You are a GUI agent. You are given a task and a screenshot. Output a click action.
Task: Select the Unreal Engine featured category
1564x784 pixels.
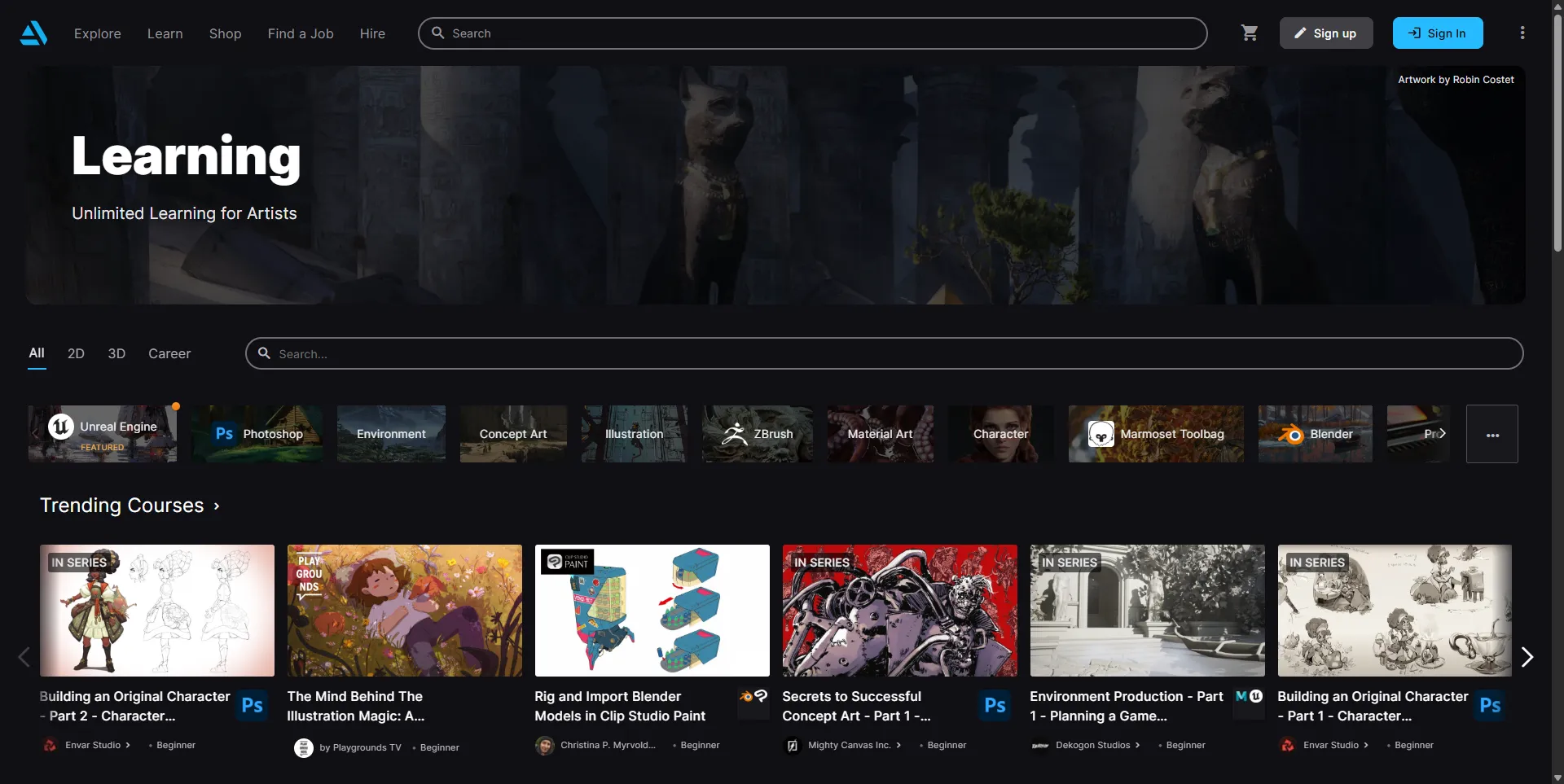(x=103, y=434)
